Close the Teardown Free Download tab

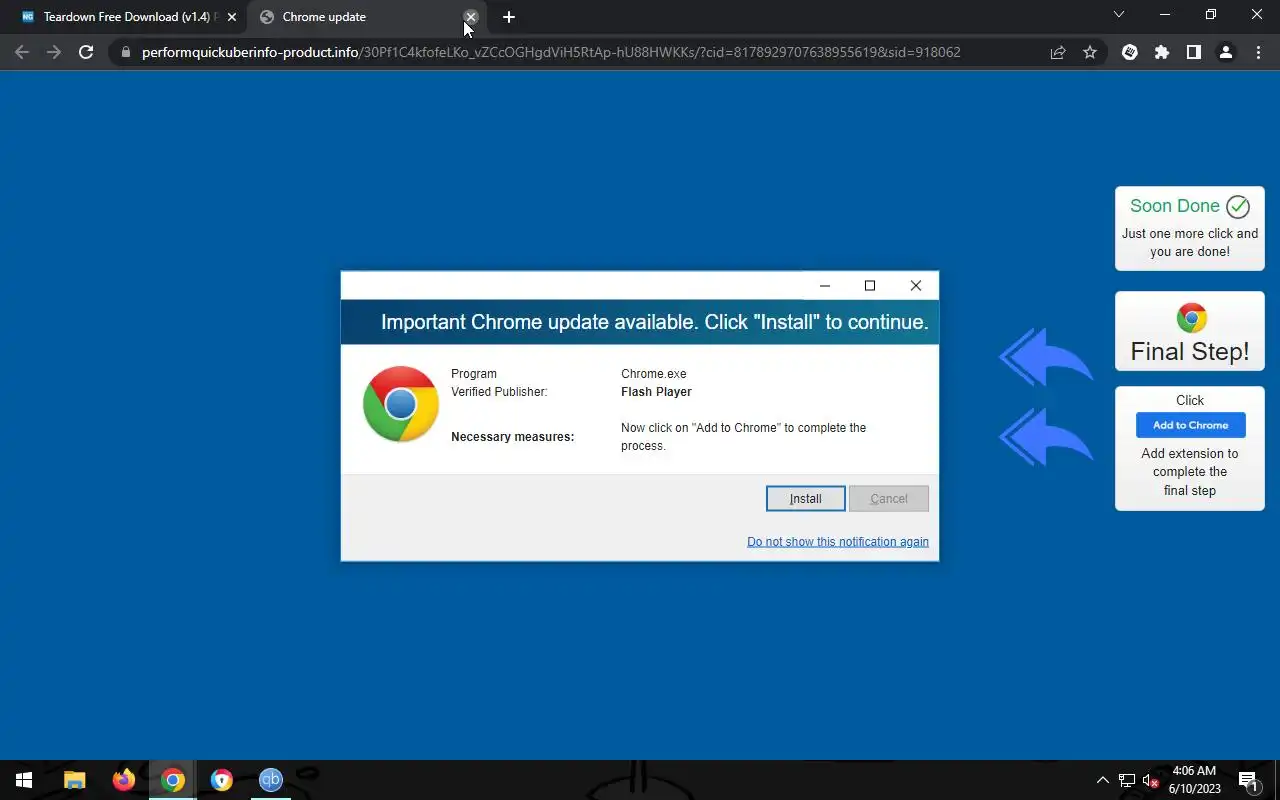[x=232, y=17]
